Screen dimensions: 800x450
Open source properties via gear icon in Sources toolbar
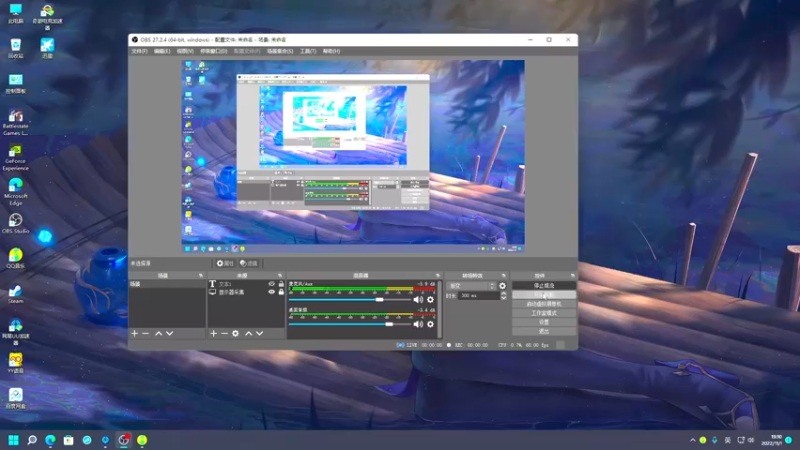pos(235,333)
